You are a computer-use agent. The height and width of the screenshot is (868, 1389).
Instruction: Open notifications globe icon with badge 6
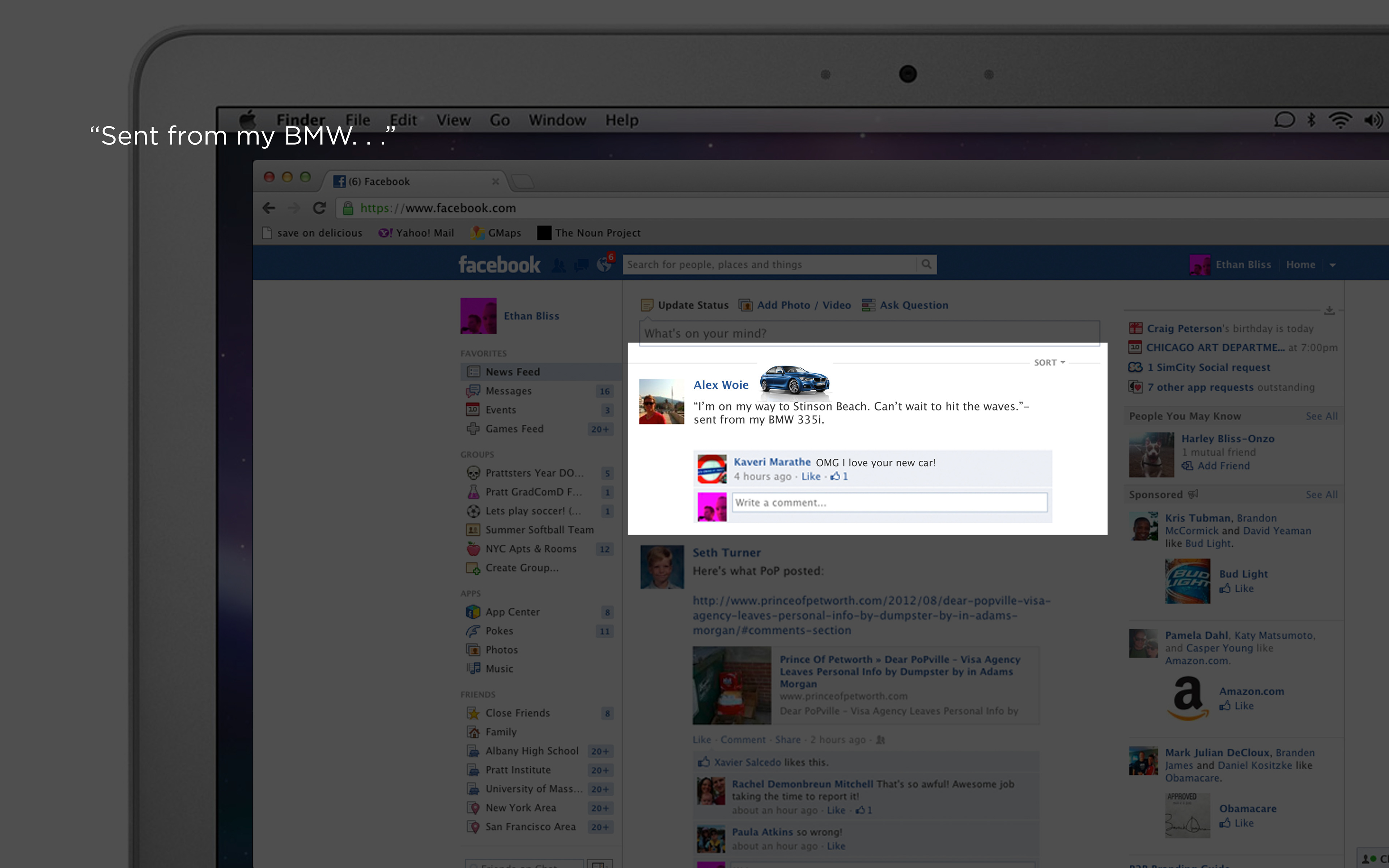(x=605, y=264)
